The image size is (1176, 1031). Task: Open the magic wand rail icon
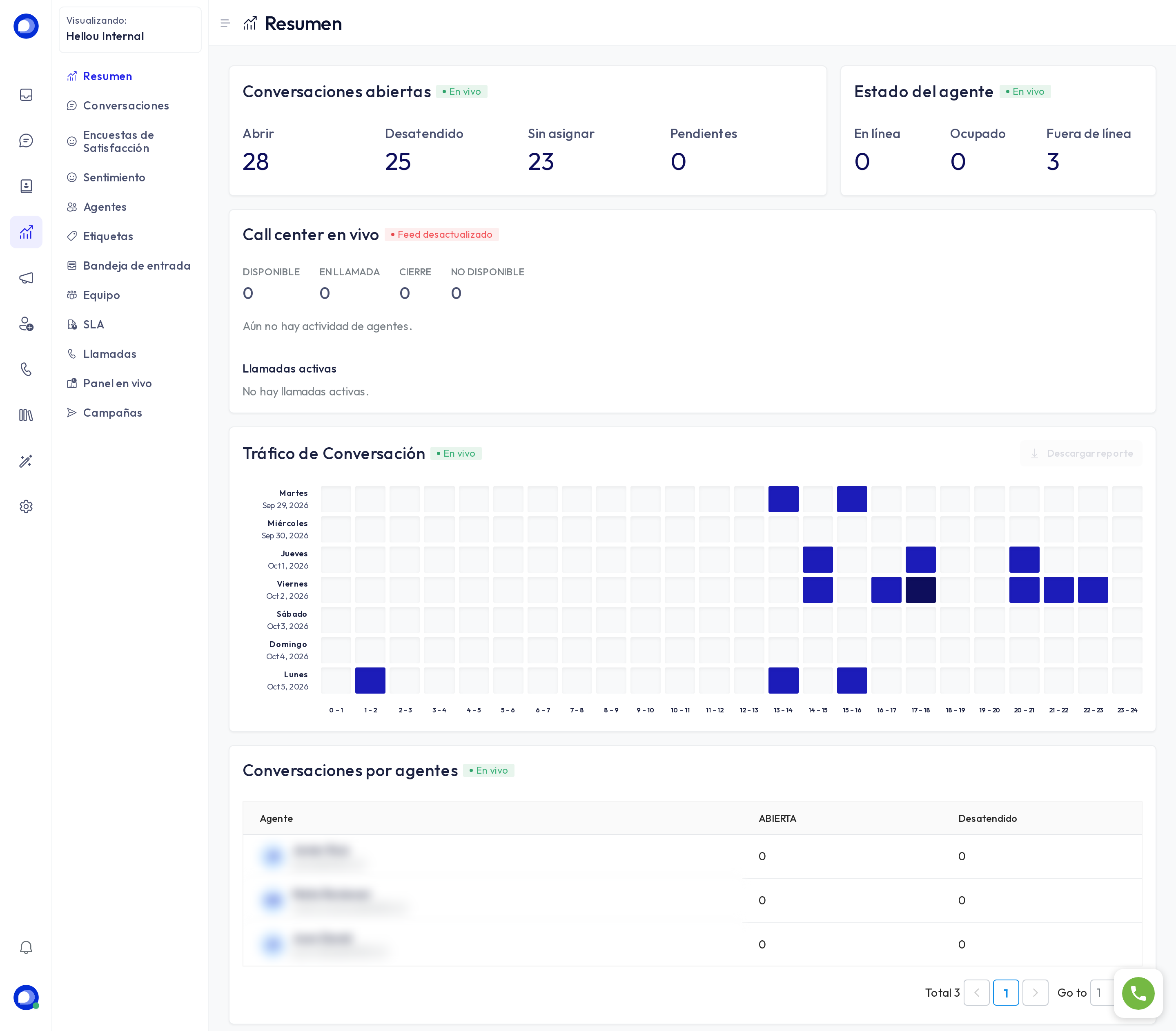(26, 461)
